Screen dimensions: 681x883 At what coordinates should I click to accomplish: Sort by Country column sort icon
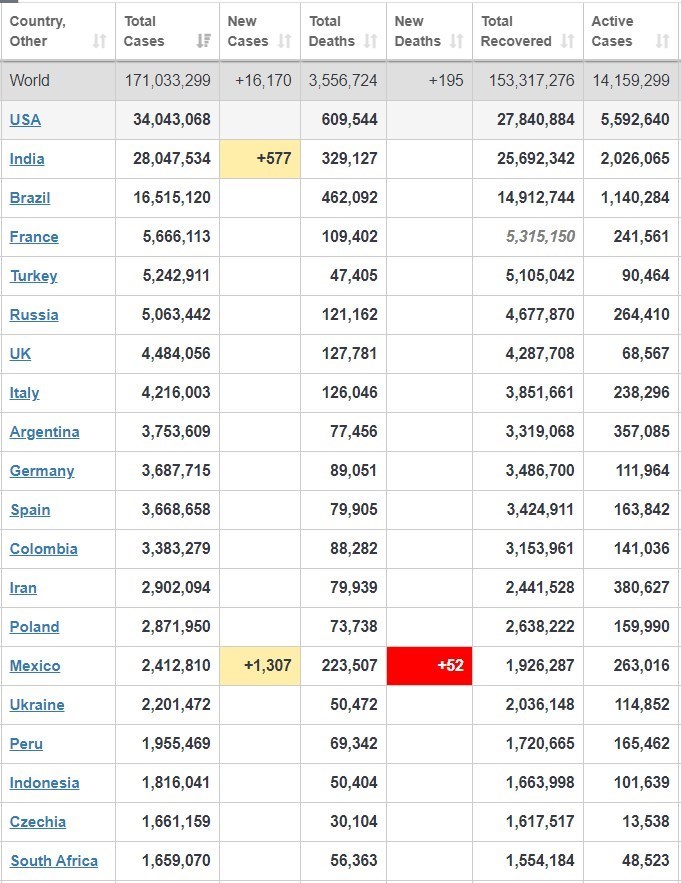click(99, 41)
